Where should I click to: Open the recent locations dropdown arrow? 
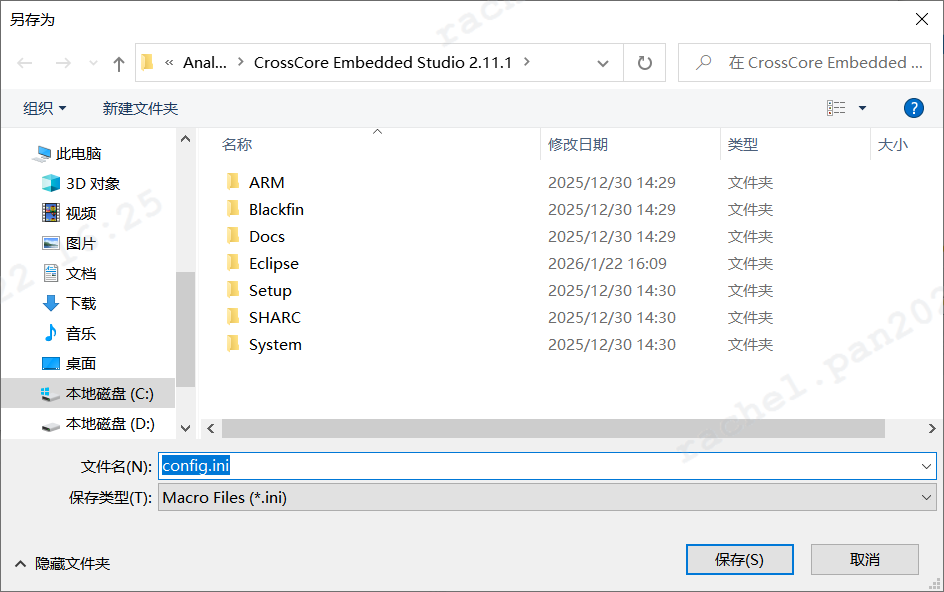[x=93, y=63]
